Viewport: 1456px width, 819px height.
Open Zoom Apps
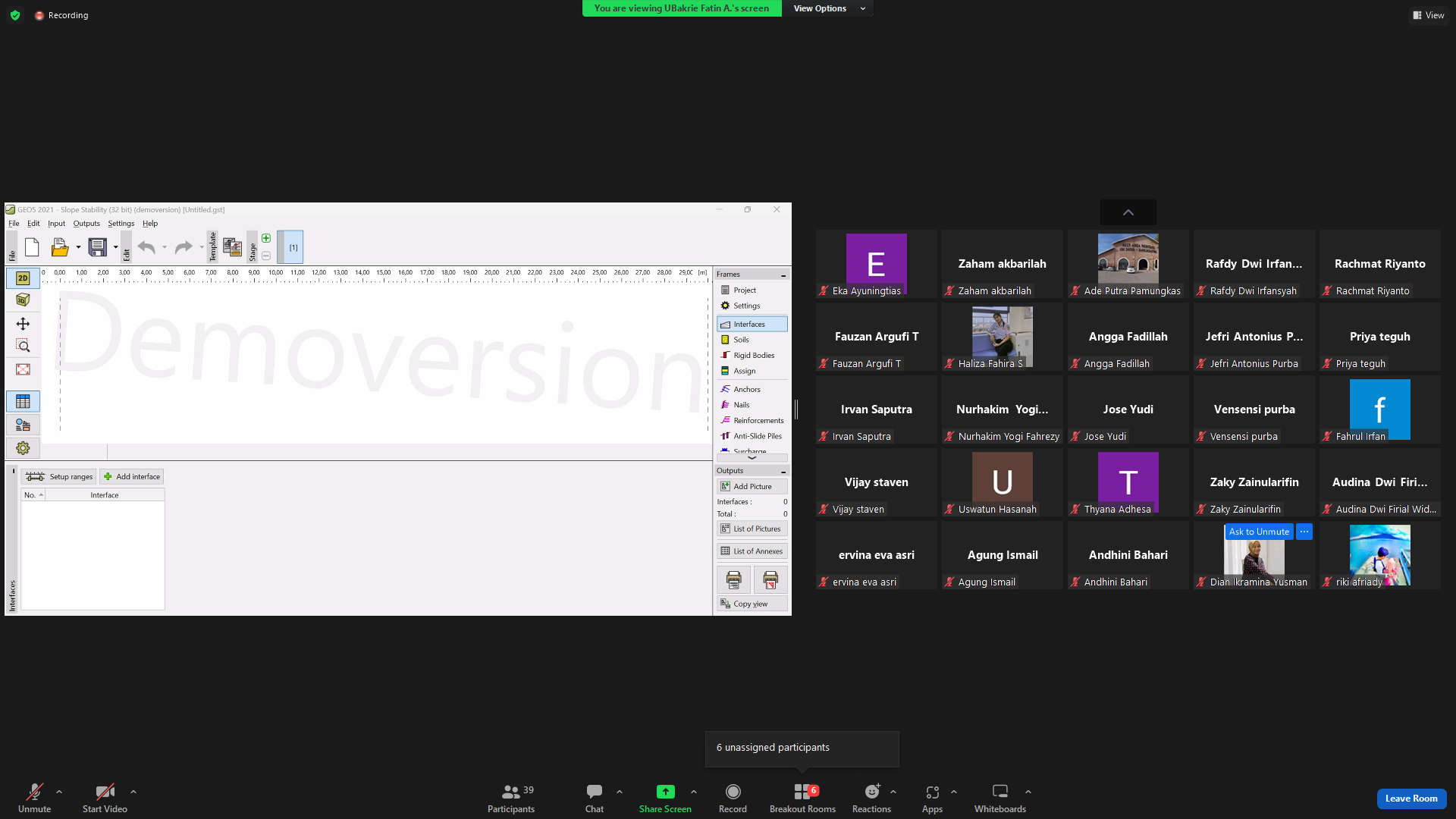(932, 798)
